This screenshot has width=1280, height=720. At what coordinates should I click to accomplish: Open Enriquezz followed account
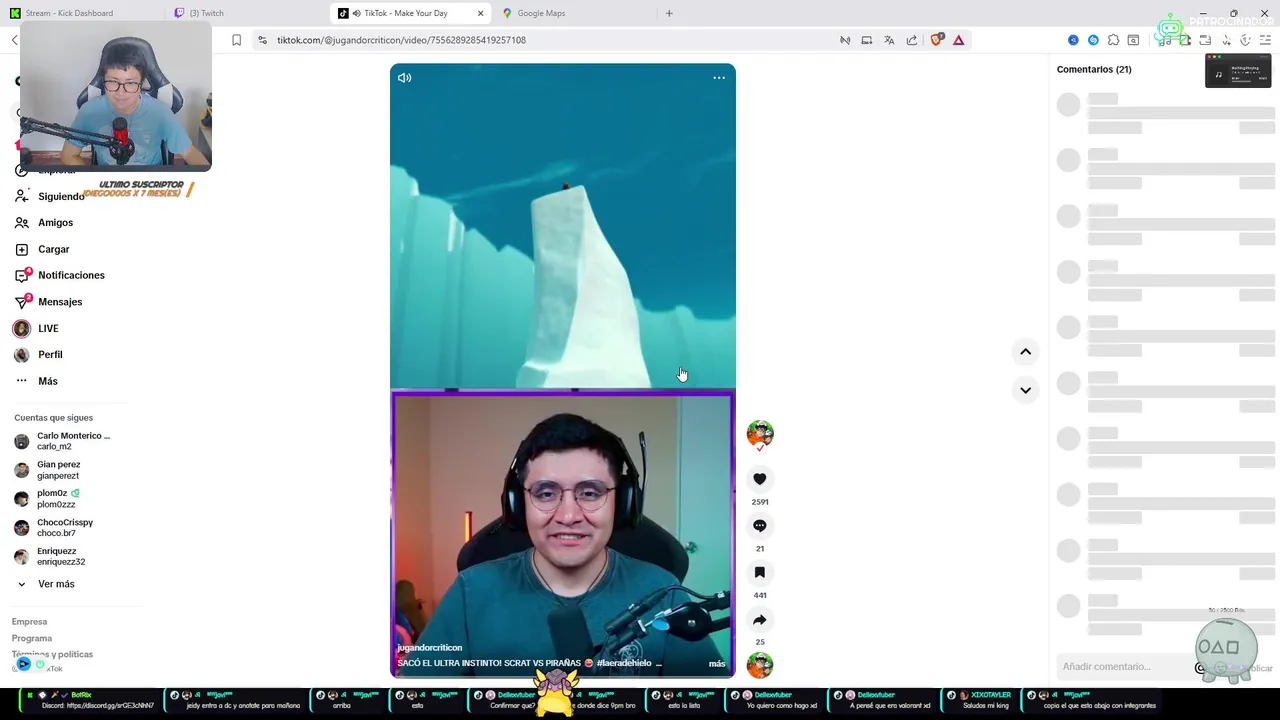click(50, 556)
